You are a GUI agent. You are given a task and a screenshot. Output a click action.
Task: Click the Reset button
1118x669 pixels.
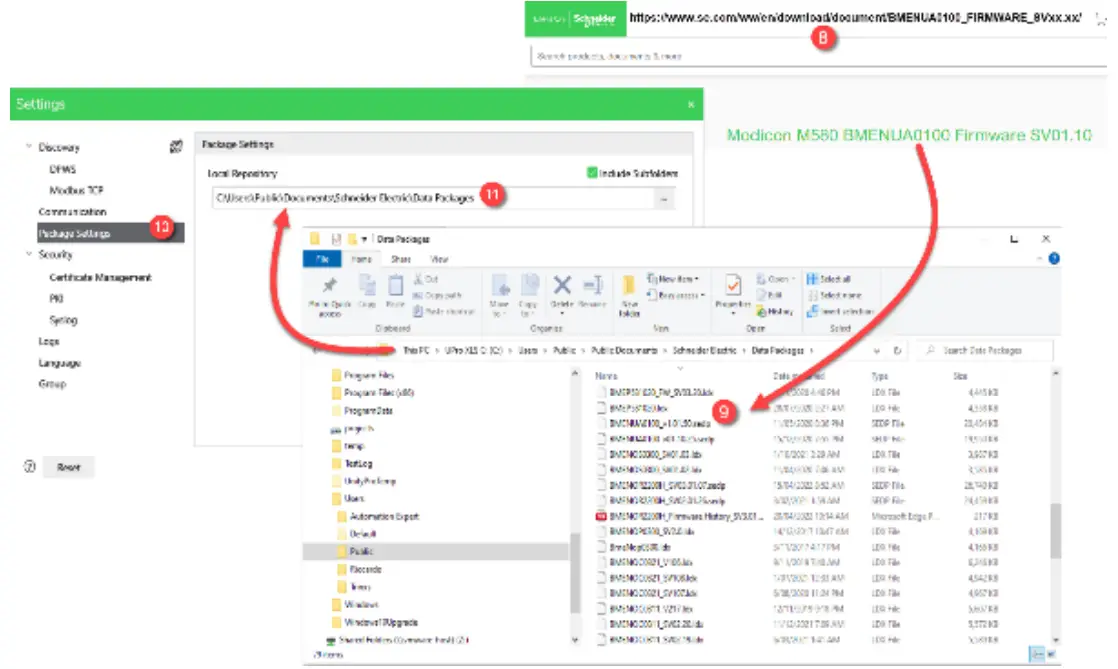pos(68,467)
